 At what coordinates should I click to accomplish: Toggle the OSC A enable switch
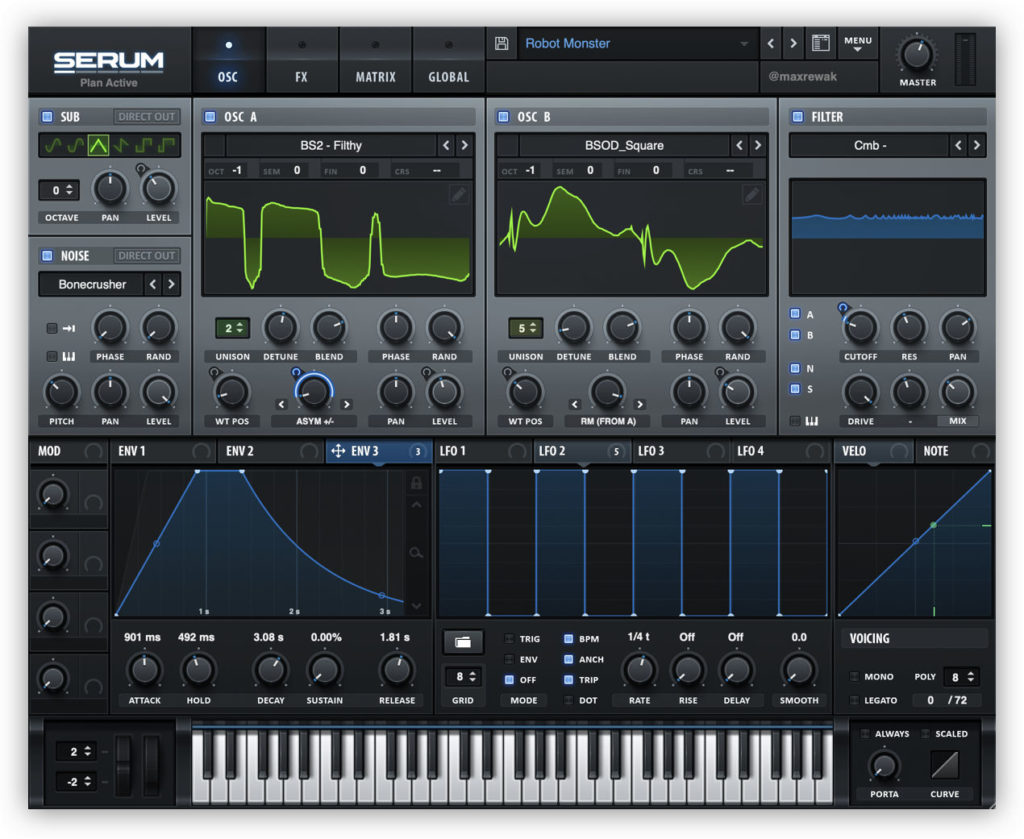pyautogui.click(x=210, y=117)
